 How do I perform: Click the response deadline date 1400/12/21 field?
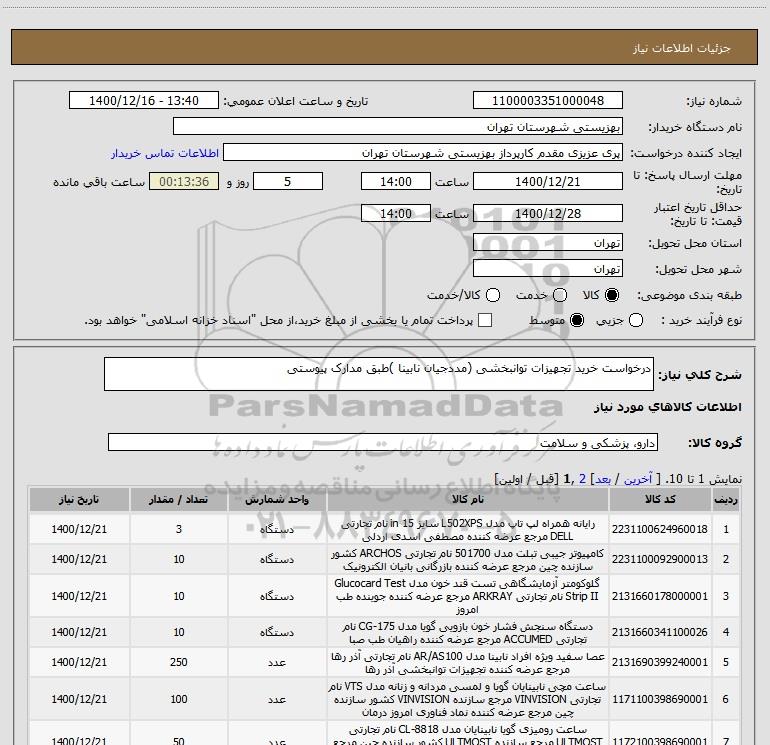point(548,181)
